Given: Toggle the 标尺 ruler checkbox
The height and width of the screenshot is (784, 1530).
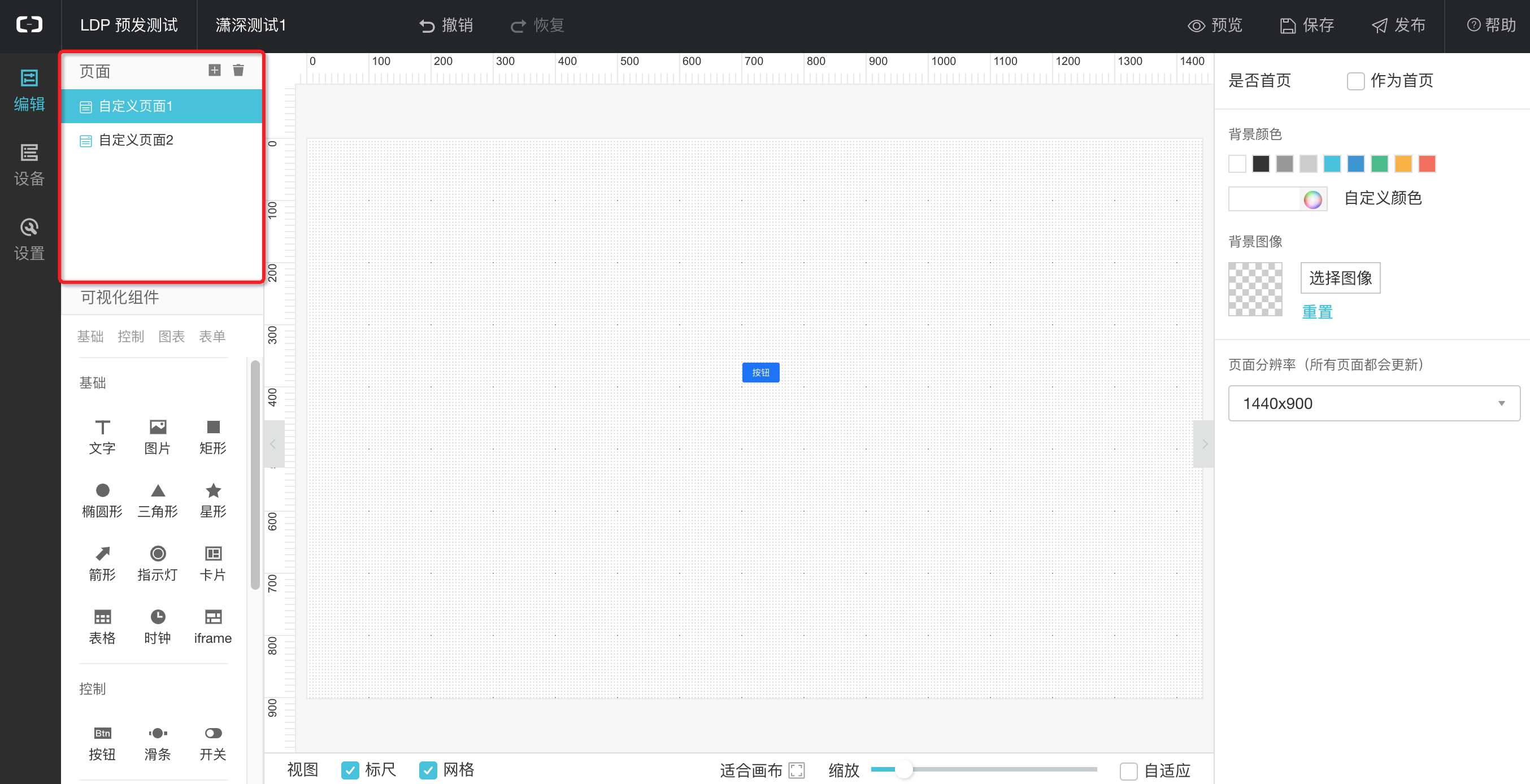Looking at the screenshot, I should (350, 770).
